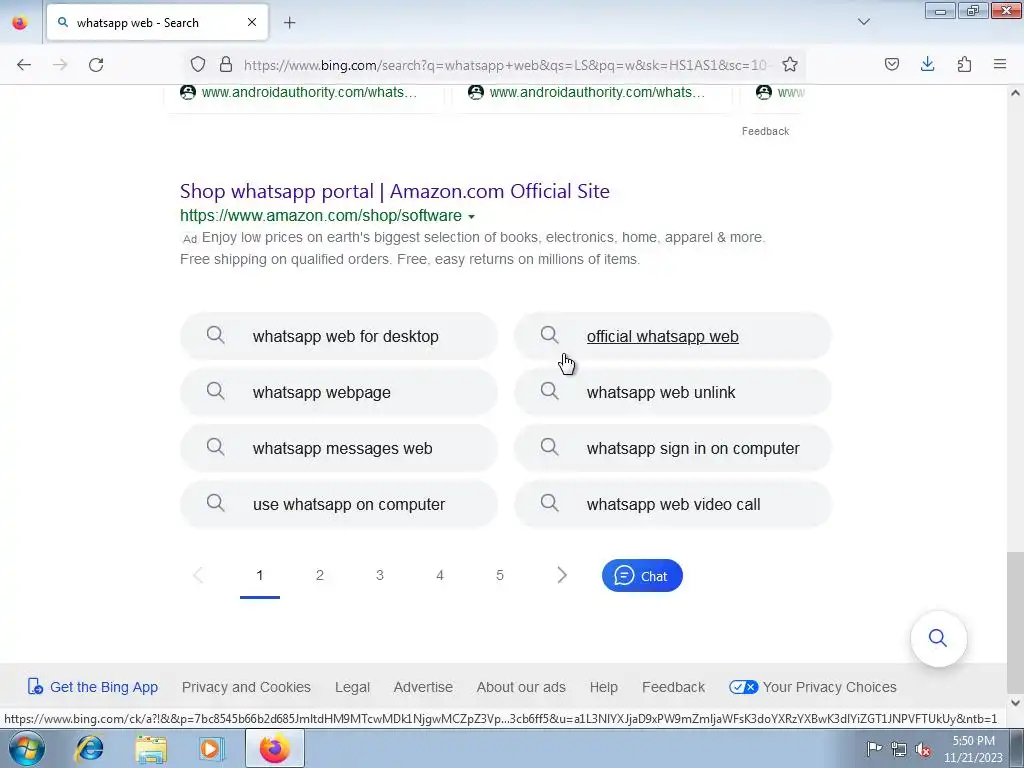The height and width of the screenshot is (768, 1024).
Task: Open 'Shop whatsapp portal | Amazon.com Official Site'
Action: coord(394,191)
